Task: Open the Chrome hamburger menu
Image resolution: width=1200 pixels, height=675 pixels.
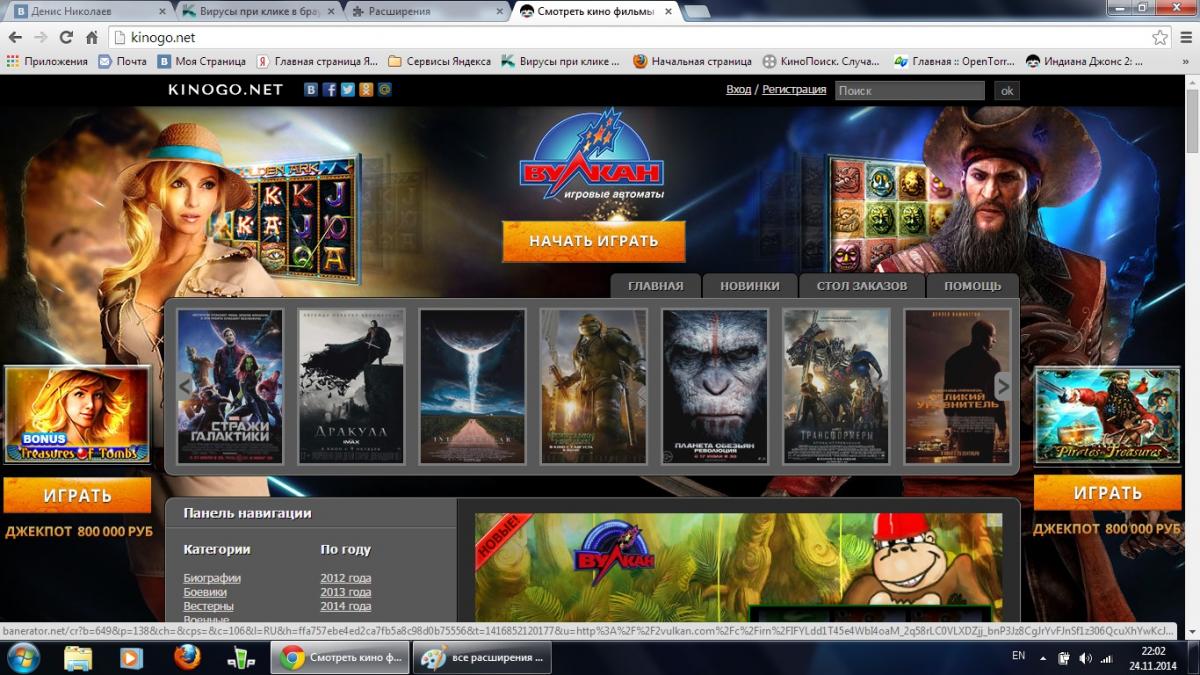Action: 1185,38
